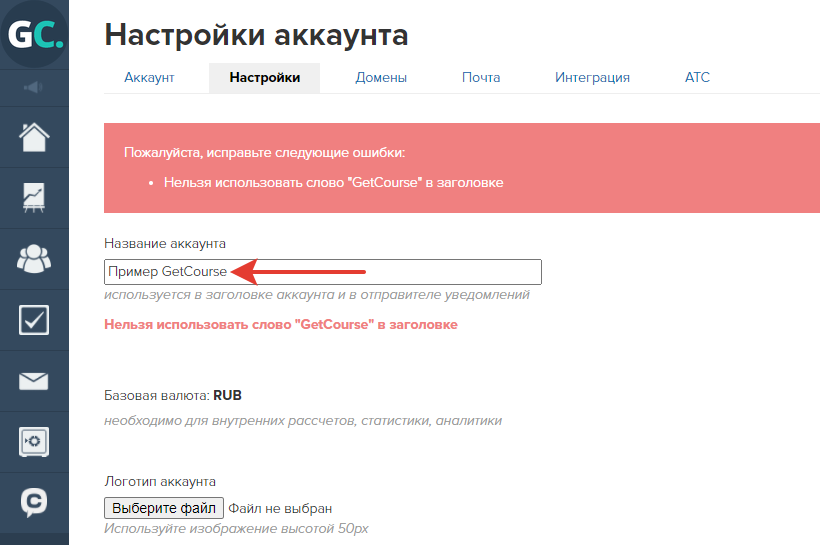Click the GetCourse GC logo
This screenshot has height=545, width=820.
pos(35,33)
